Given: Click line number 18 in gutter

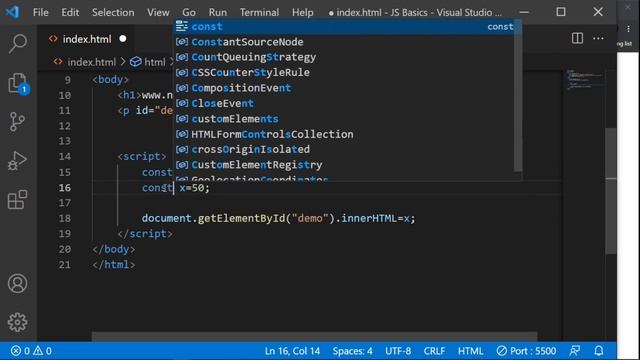Looking at the screenshot, I should click(64, 218).
